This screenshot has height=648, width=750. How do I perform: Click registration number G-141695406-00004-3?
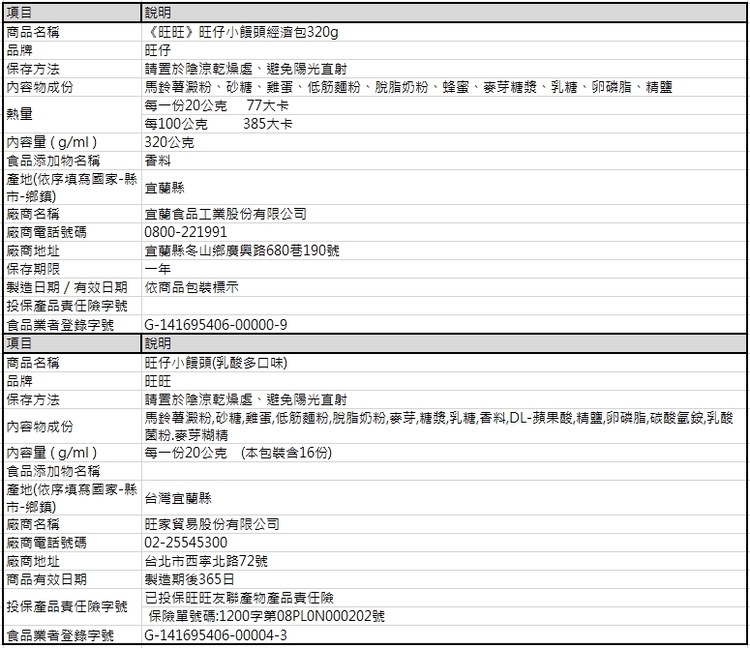pyautogui.click(x=215, y=635)
